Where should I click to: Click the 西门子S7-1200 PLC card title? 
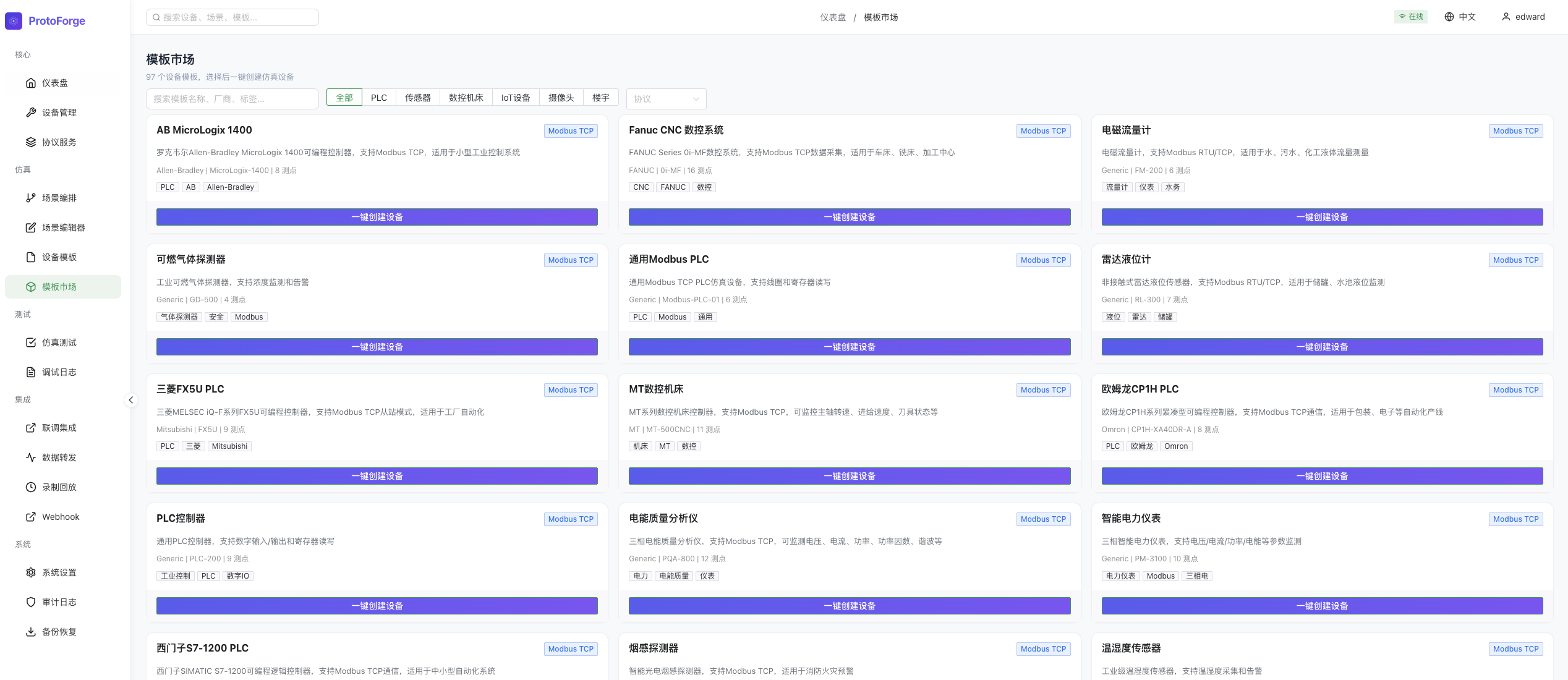pos(202,648)
